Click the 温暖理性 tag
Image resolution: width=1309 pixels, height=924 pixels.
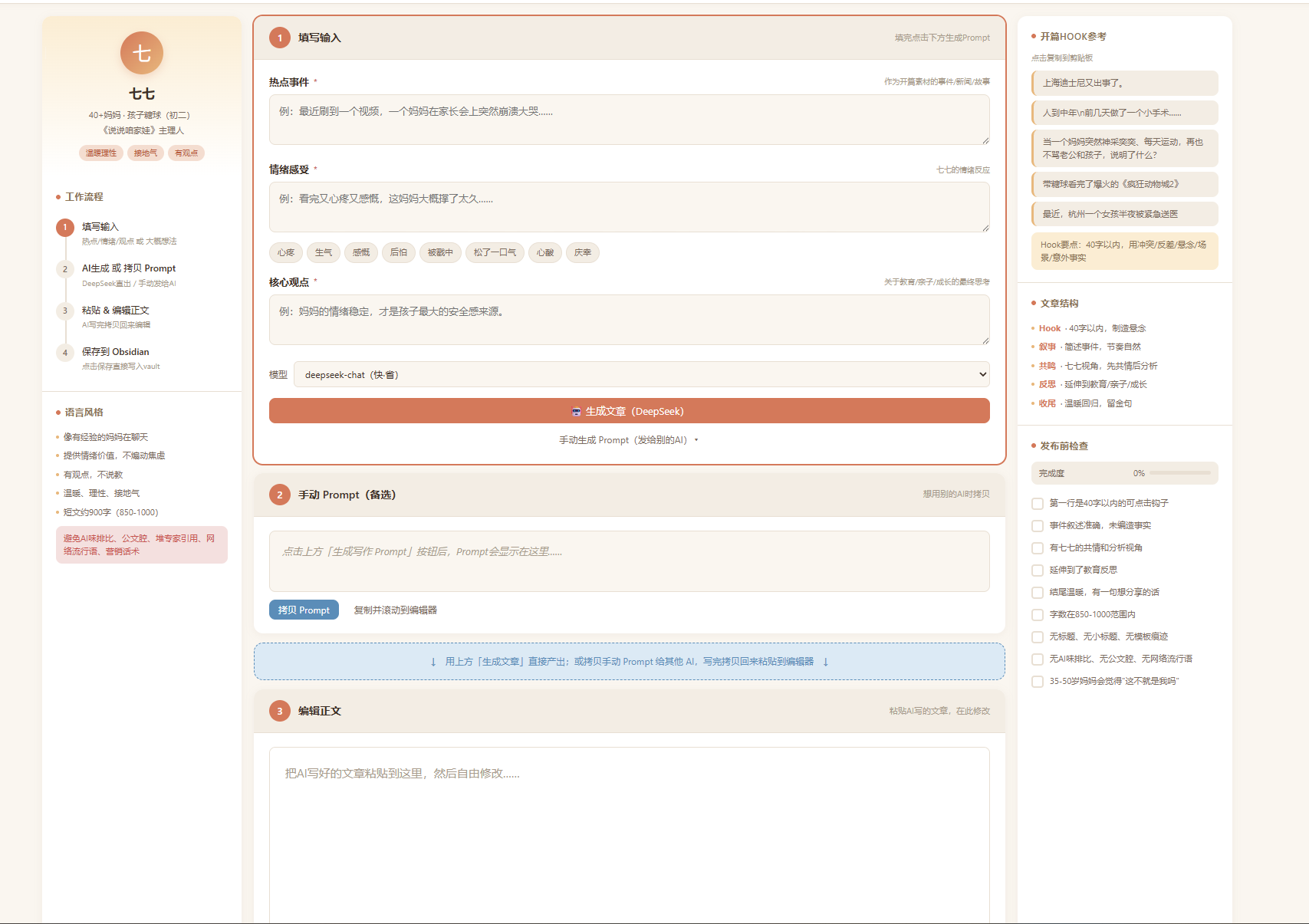coord(101,153)
